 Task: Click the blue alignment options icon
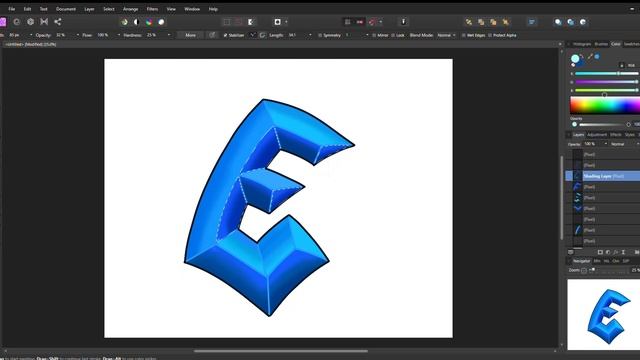coord(531,22)
